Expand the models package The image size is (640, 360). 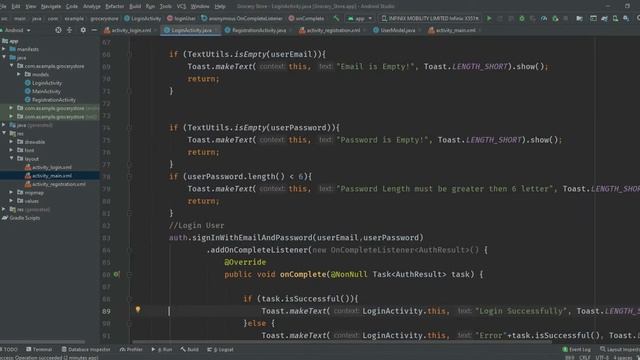tap(19, 74)
